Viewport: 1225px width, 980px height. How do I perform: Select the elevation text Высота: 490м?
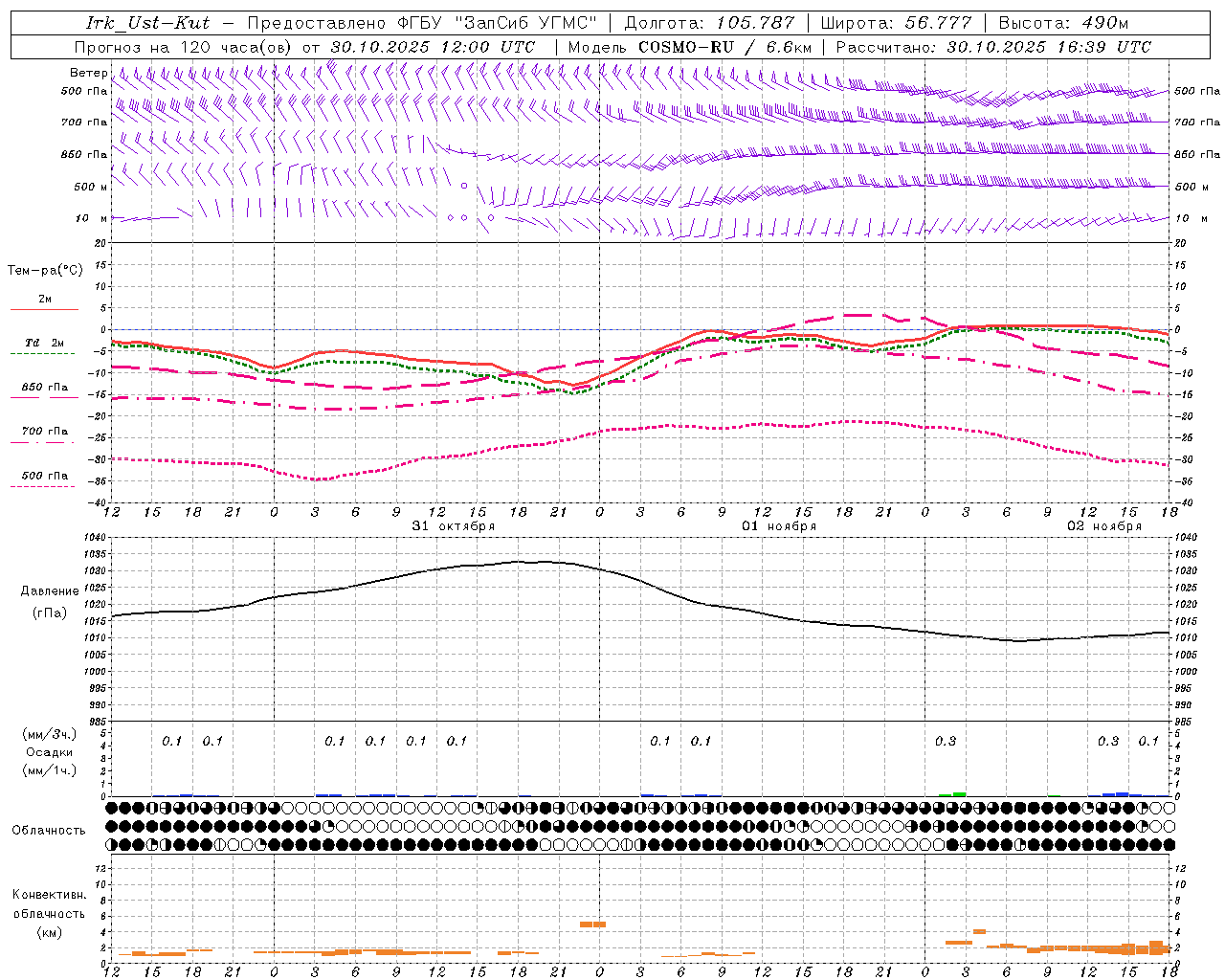point(1063,23)
